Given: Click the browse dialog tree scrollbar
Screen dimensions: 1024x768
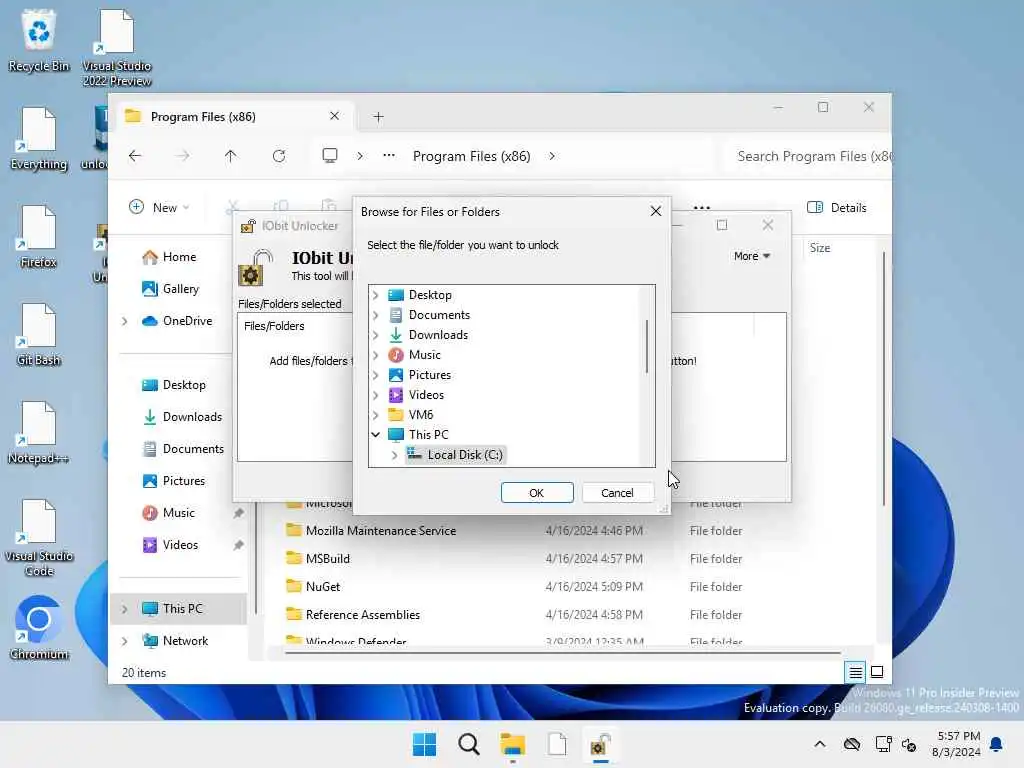Looking at the screenshot, I should pyautogui.click(x=647, y=346).
